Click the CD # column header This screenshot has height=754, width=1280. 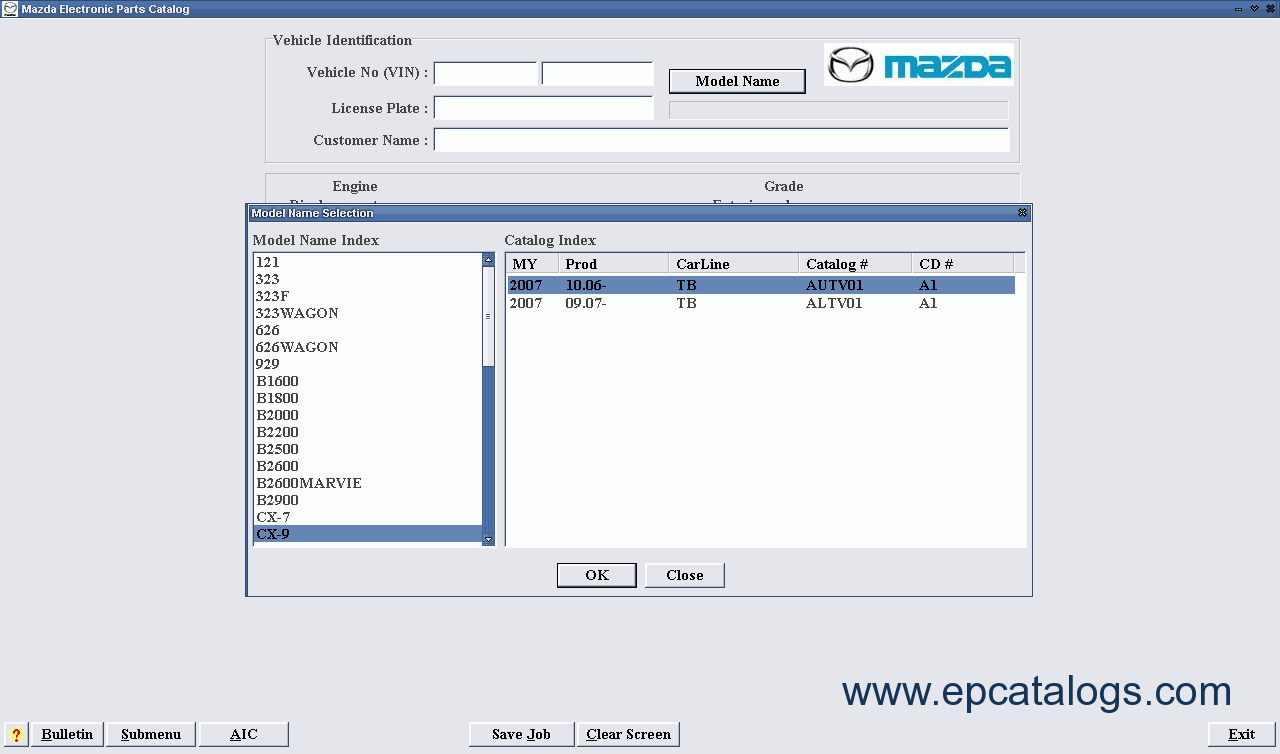(962, 264)
